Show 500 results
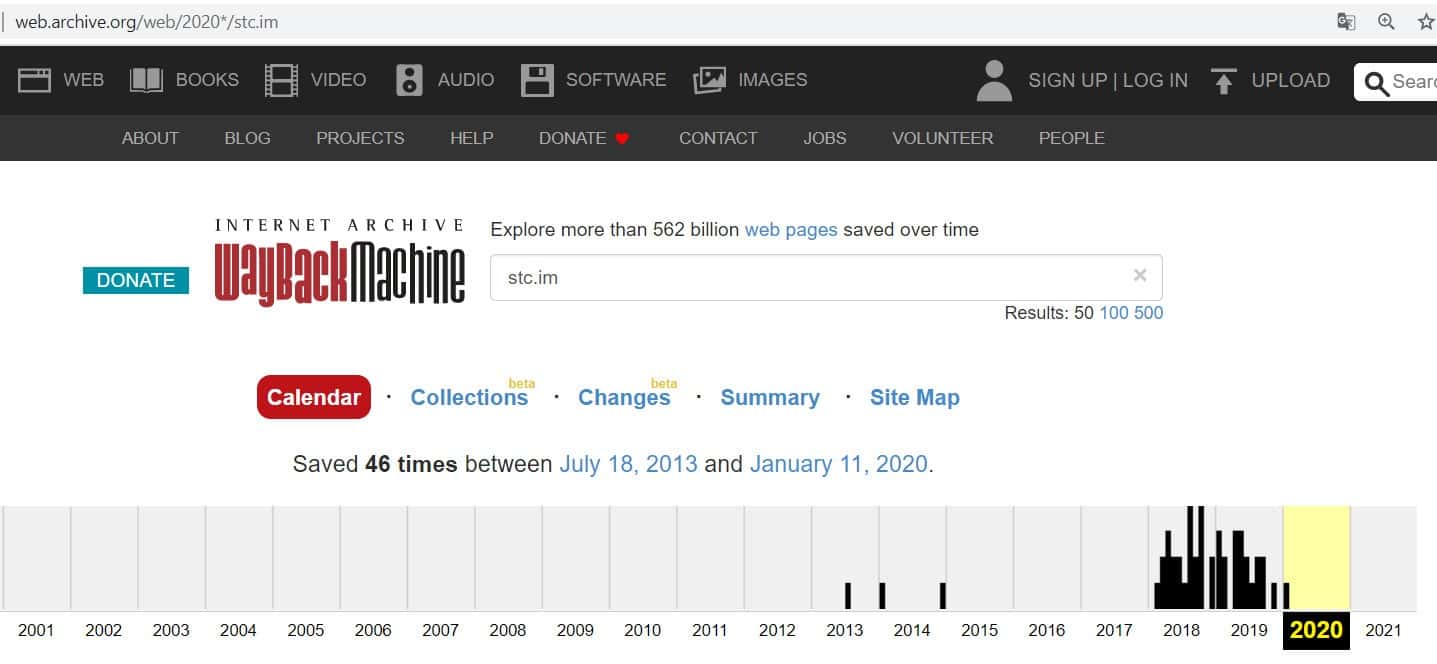The height and width of the screenshot is (664, 1437). (1148, 313)
